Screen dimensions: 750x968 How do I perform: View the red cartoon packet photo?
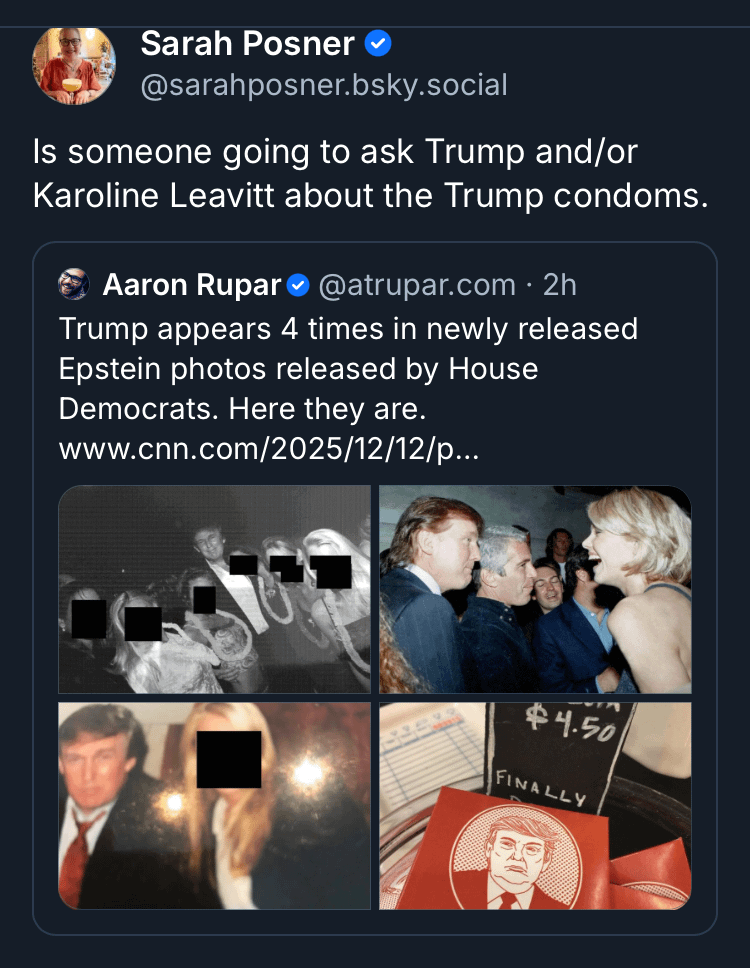pos(535,806)
